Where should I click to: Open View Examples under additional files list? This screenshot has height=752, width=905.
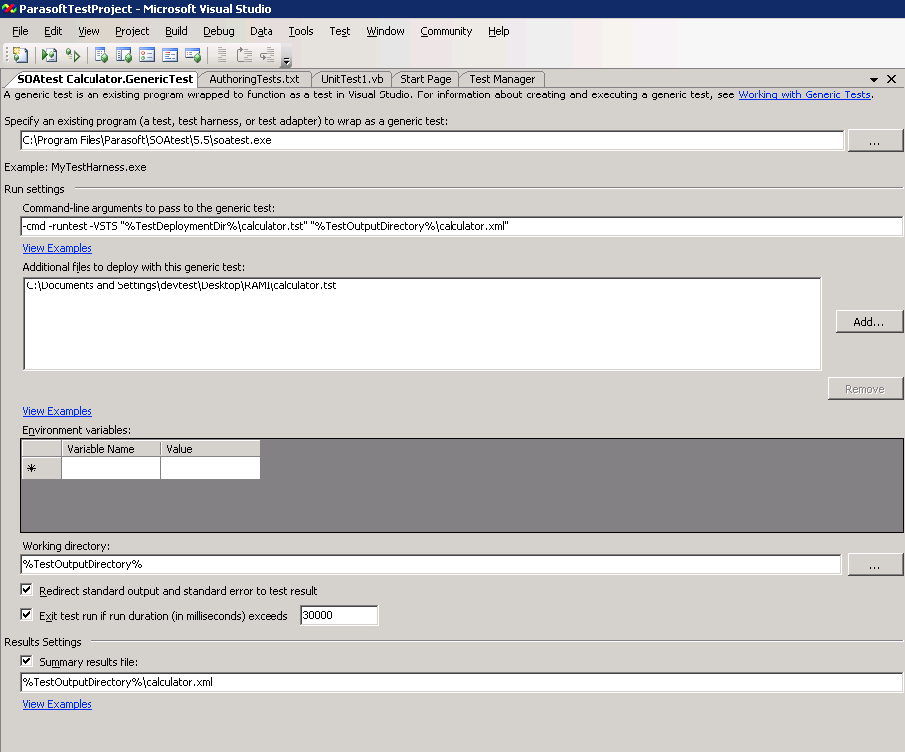click(57, 411)
